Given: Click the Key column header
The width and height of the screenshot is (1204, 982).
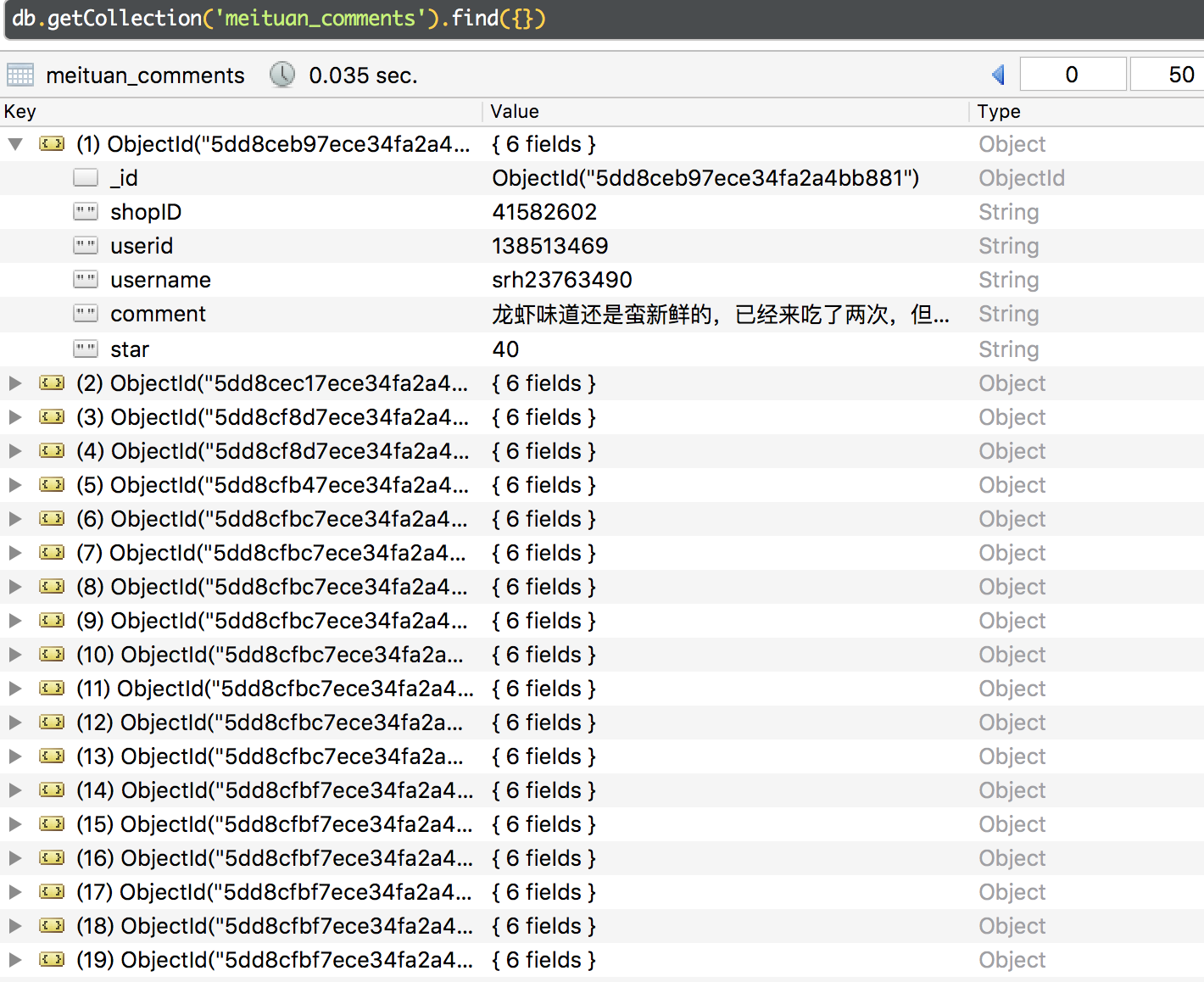Looking at the screenshot, I should pos(242,112).
